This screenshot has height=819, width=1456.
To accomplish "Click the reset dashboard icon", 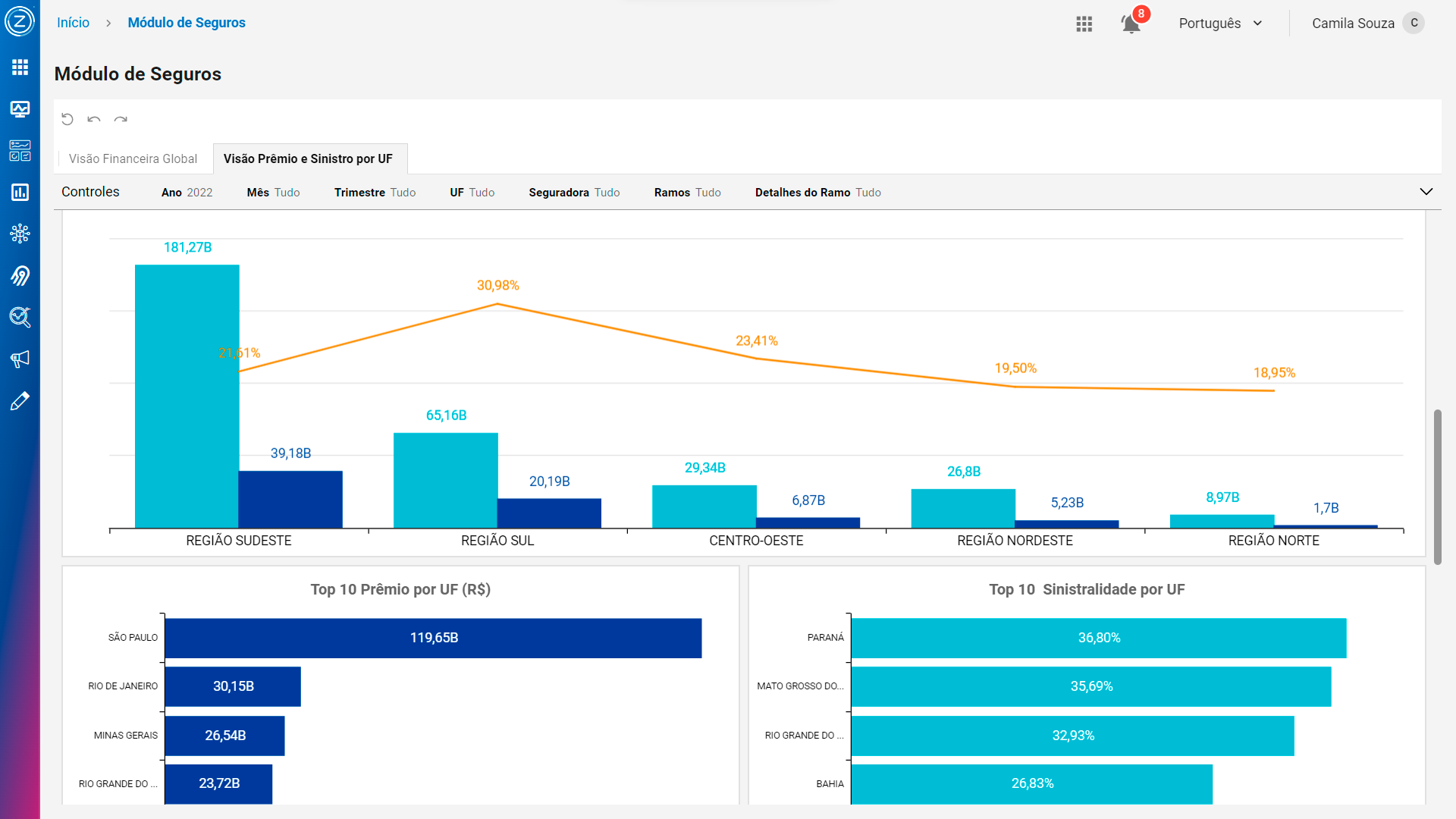I will coord(67,119).
